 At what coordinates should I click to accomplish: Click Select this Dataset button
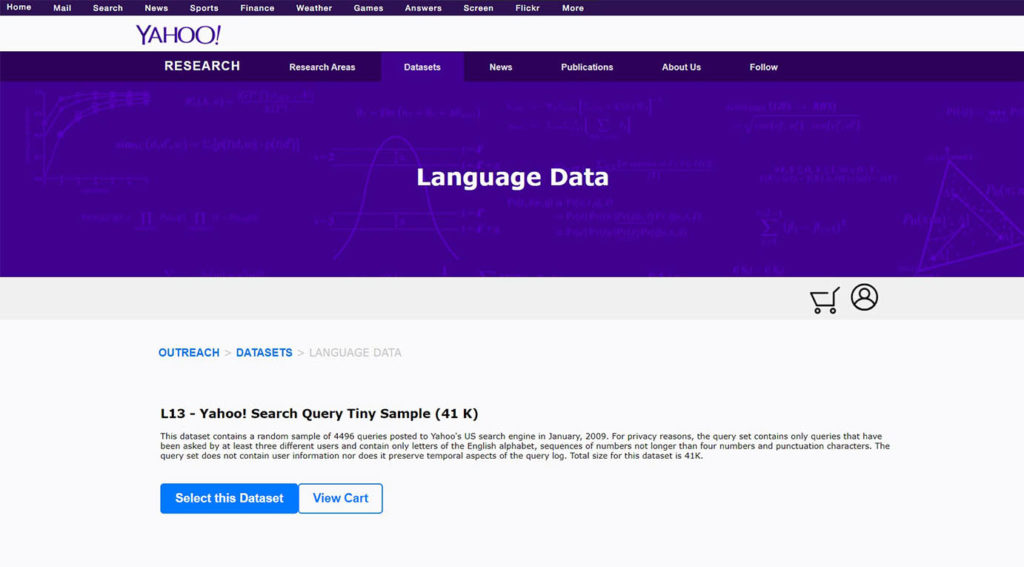(x=229, y=498)
